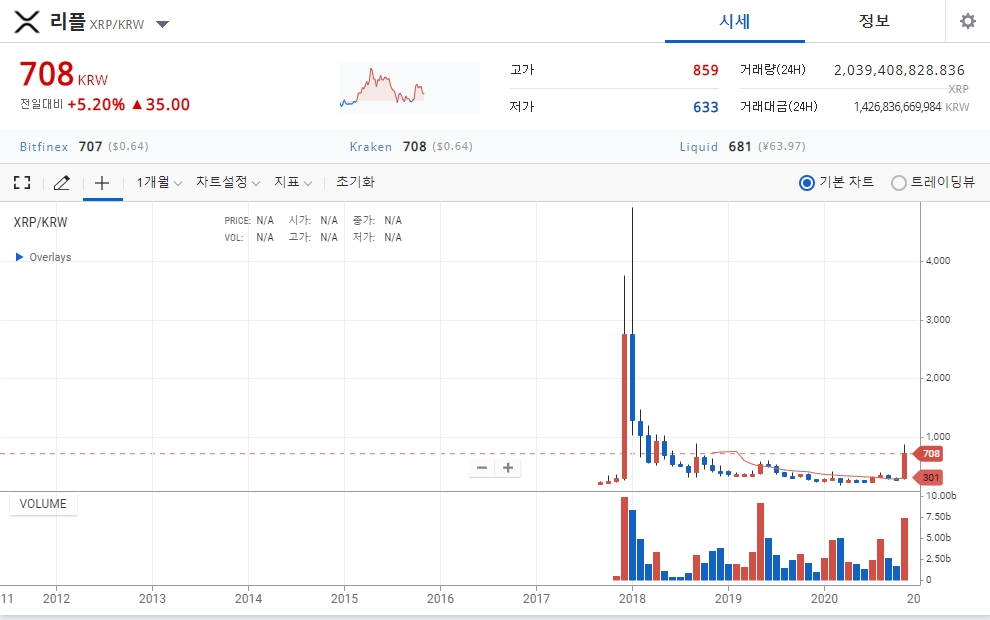Screen dimensions: 990x620
Task: Select the 기본 차트 radio option
Action: pos(806,183)
